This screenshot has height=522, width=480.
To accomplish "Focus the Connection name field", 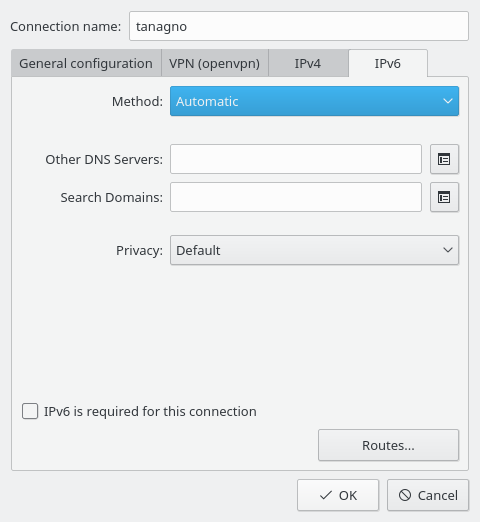I will pos(299,26).
